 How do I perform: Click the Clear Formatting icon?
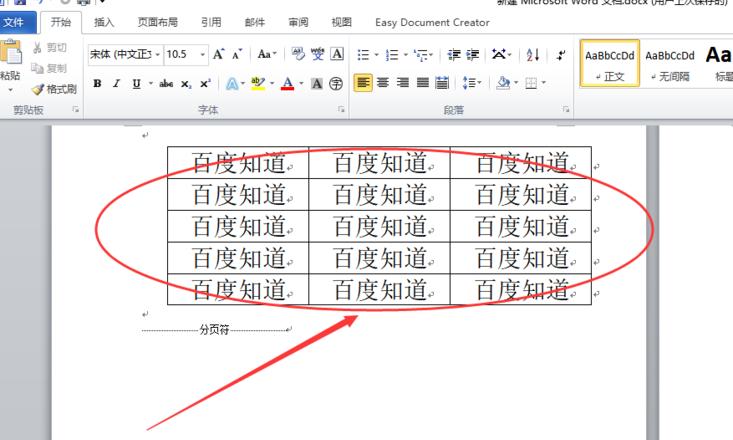tap(298, 54)
